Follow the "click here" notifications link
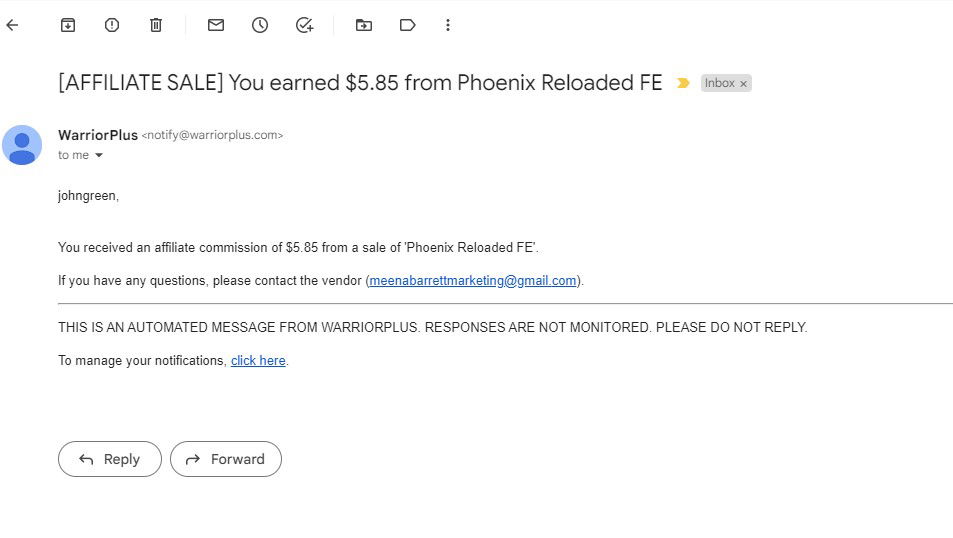The height and width of the screenshot is (538, 953). point(258,360)
